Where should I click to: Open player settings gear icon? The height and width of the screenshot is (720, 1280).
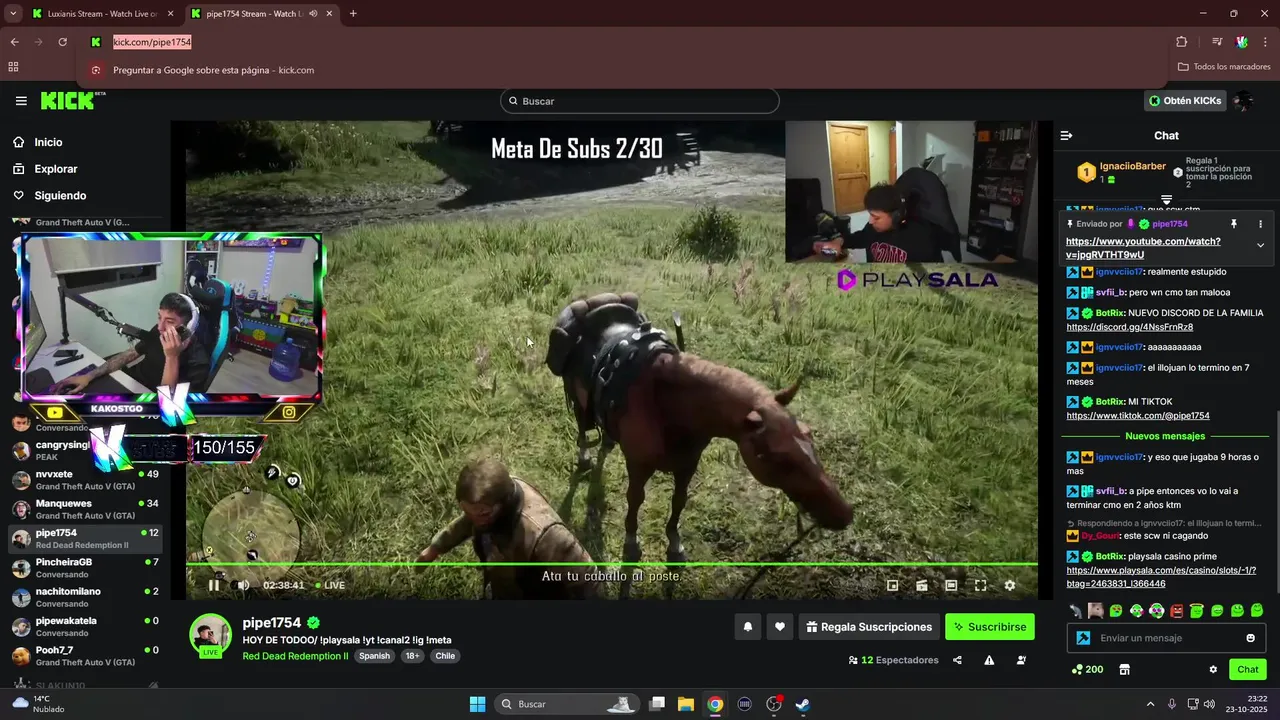click(x=1009, y=585)
